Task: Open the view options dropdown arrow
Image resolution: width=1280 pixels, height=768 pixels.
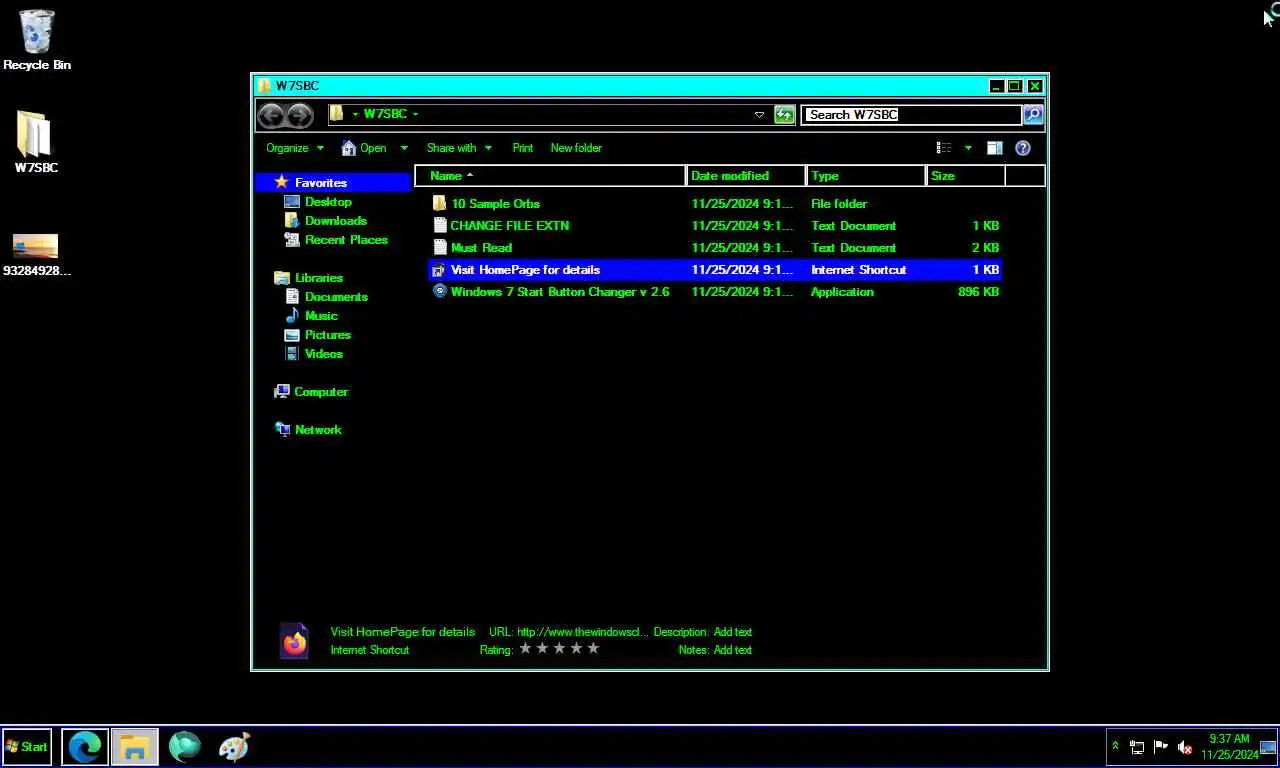Action: coord(968,148)
